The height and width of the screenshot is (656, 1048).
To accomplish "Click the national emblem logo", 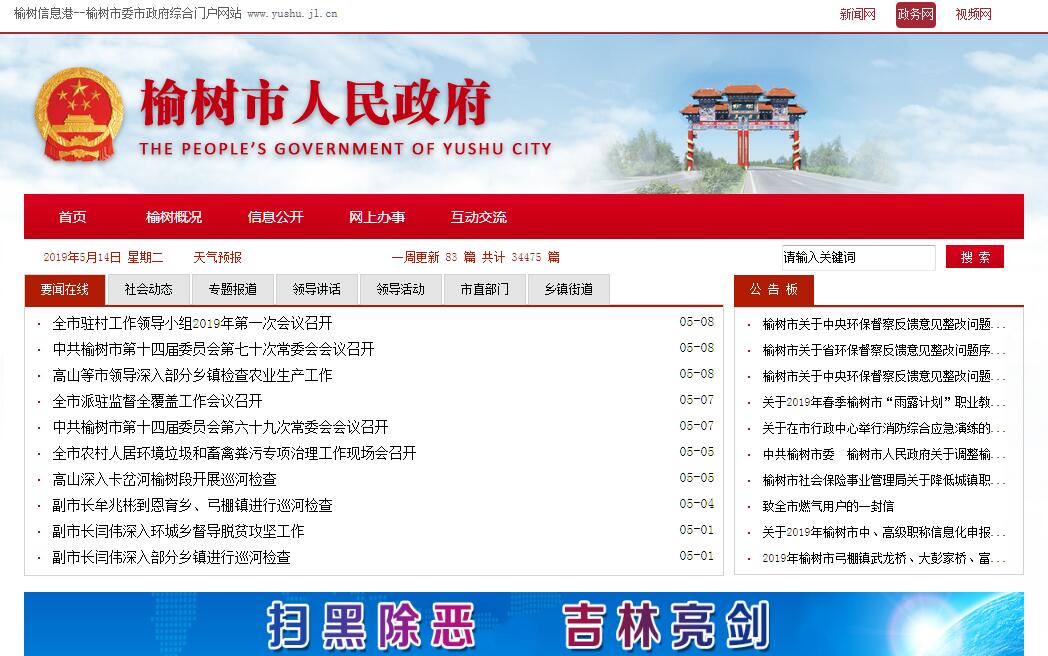I will click(79, 115).
